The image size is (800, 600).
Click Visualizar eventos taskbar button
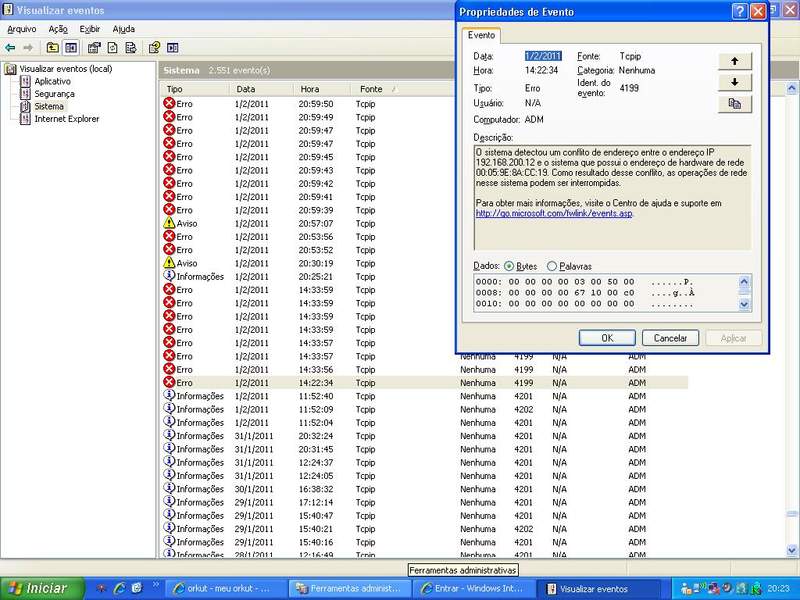pyautogui.click(x=597, y=588)
